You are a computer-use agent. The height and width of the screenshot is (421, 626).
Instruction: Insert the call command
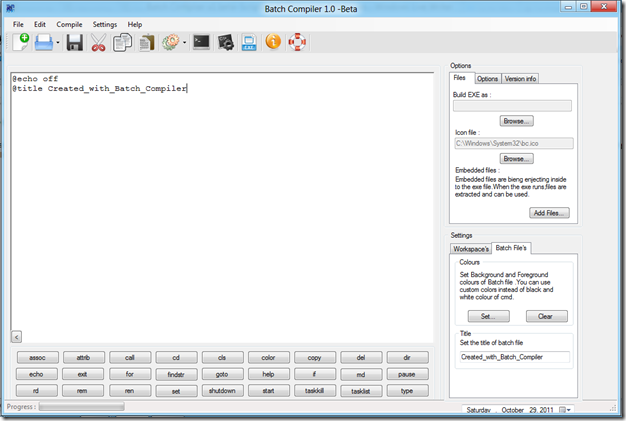(x=130, y=358)
